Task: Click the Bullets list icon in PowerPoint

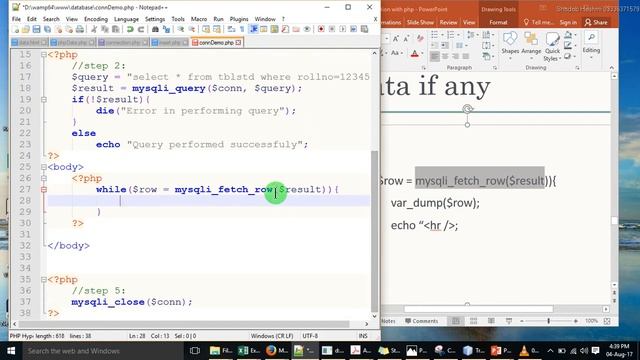Action: coord(434,35)
